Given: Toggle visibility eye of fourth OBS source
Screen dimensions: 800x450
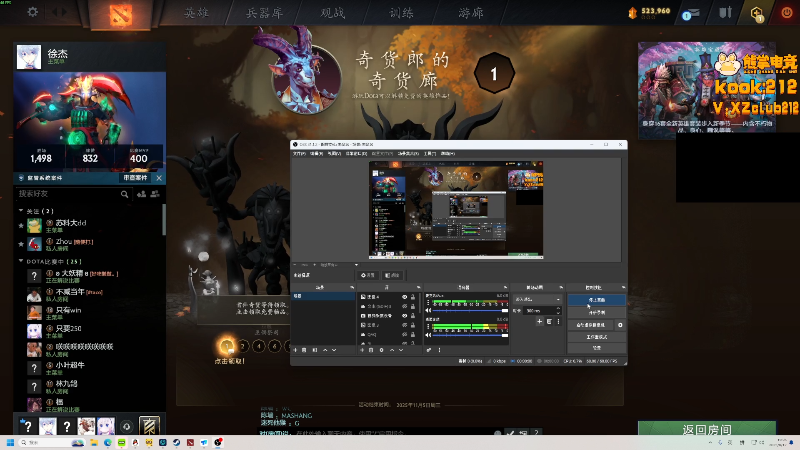Looking at the screenshot, I should [404, 325].
